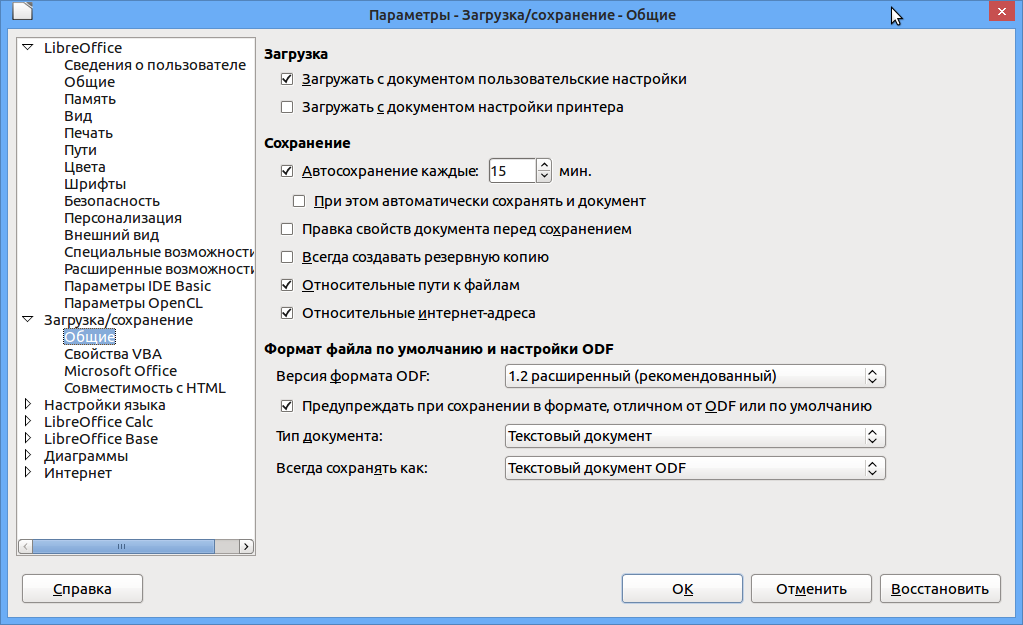Collapse the Загрузка/сохранение tree node

(x=27, y=319)
